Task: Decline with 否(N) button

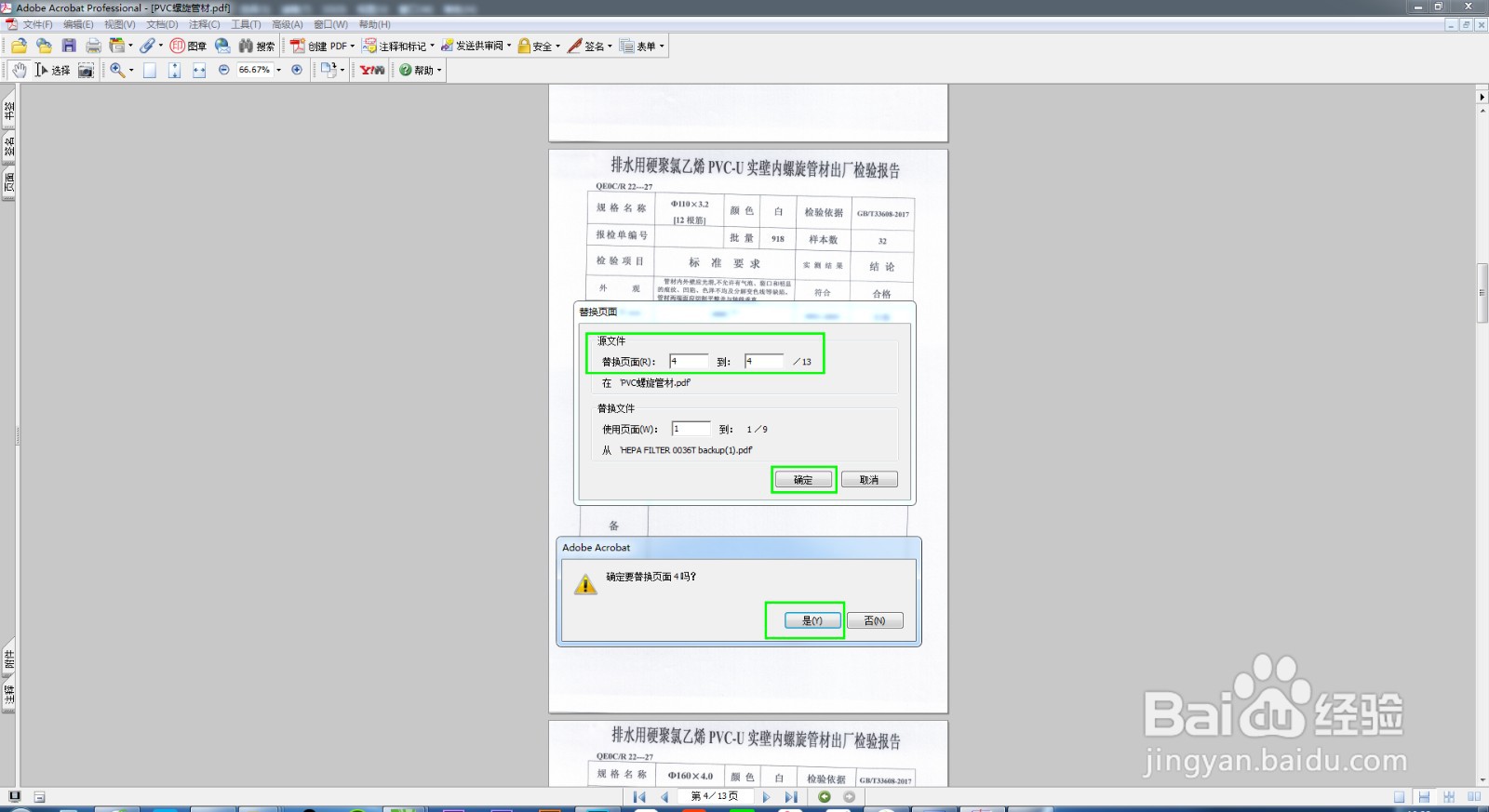Action: pos(875,620)
